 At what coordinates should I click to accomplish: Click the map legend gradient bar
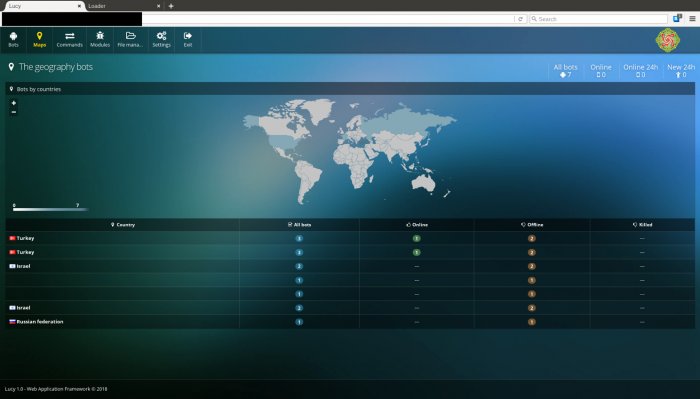click(x=50, y=209)
